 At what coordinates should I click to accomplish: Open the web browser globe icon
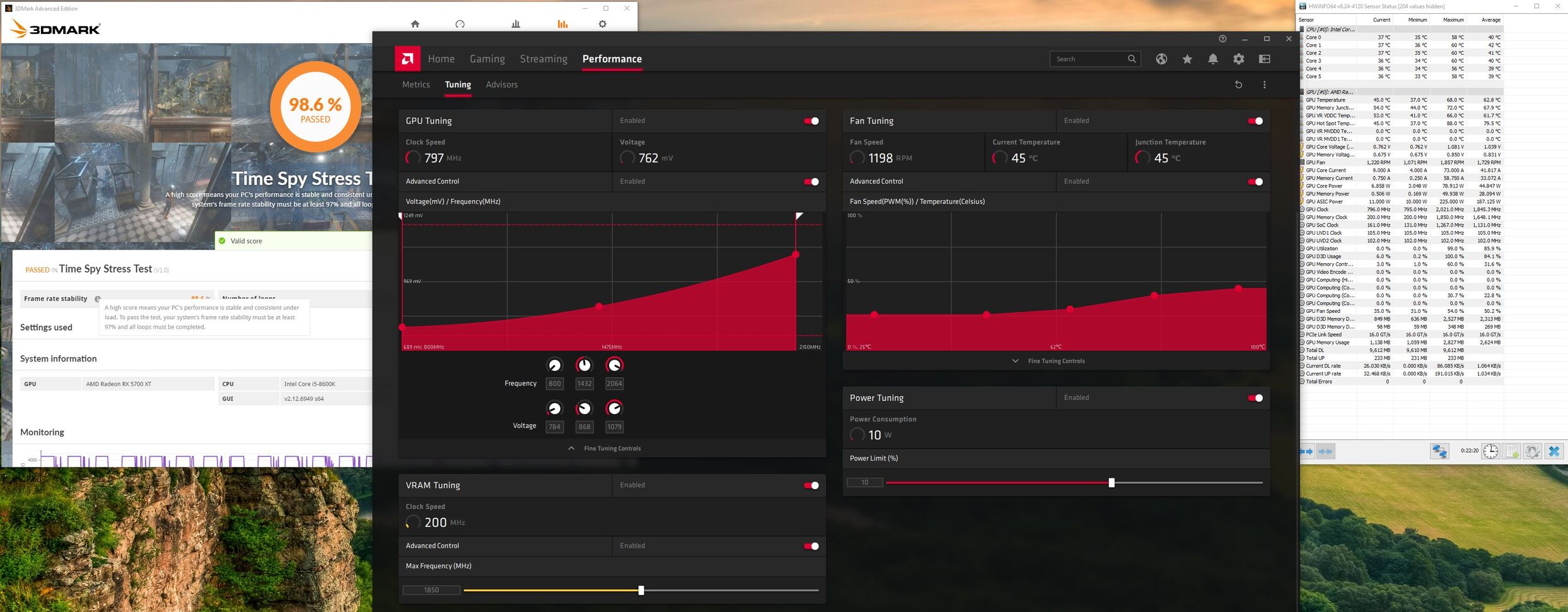click(x=1161, y=59)
